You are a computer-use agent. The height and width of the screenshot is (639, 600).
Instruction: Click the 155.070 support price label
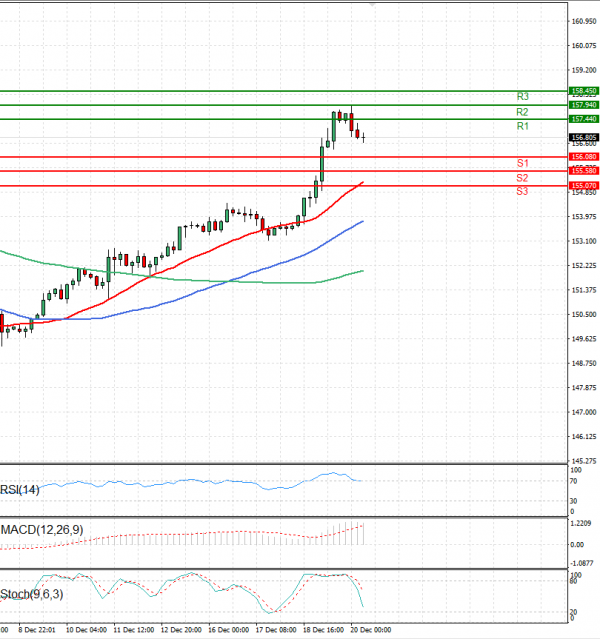584,185
